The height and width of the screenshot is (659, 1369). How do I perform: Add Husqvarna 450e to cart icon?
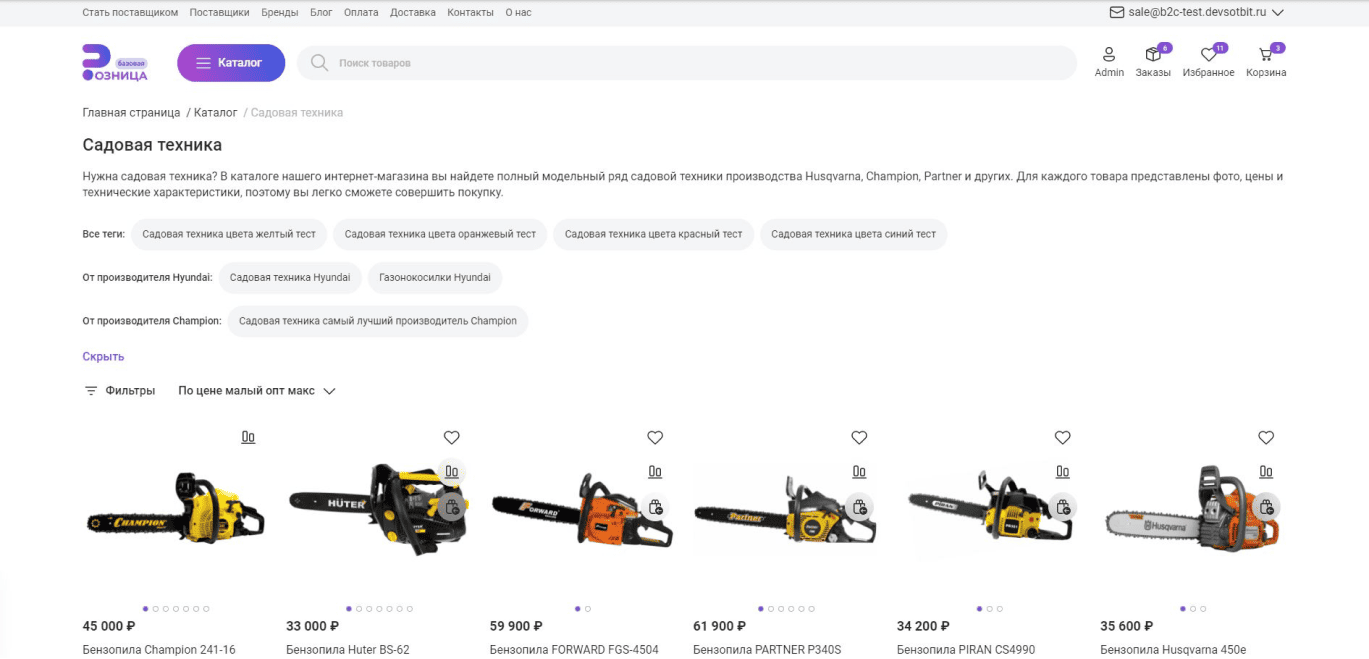1266,507
